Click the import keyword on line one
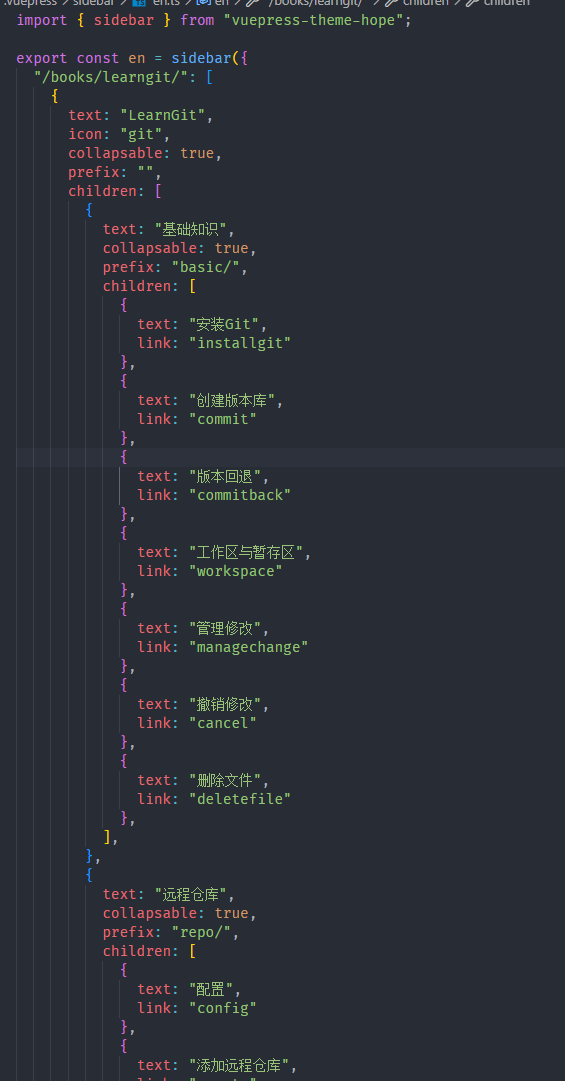 click(42, 20)
